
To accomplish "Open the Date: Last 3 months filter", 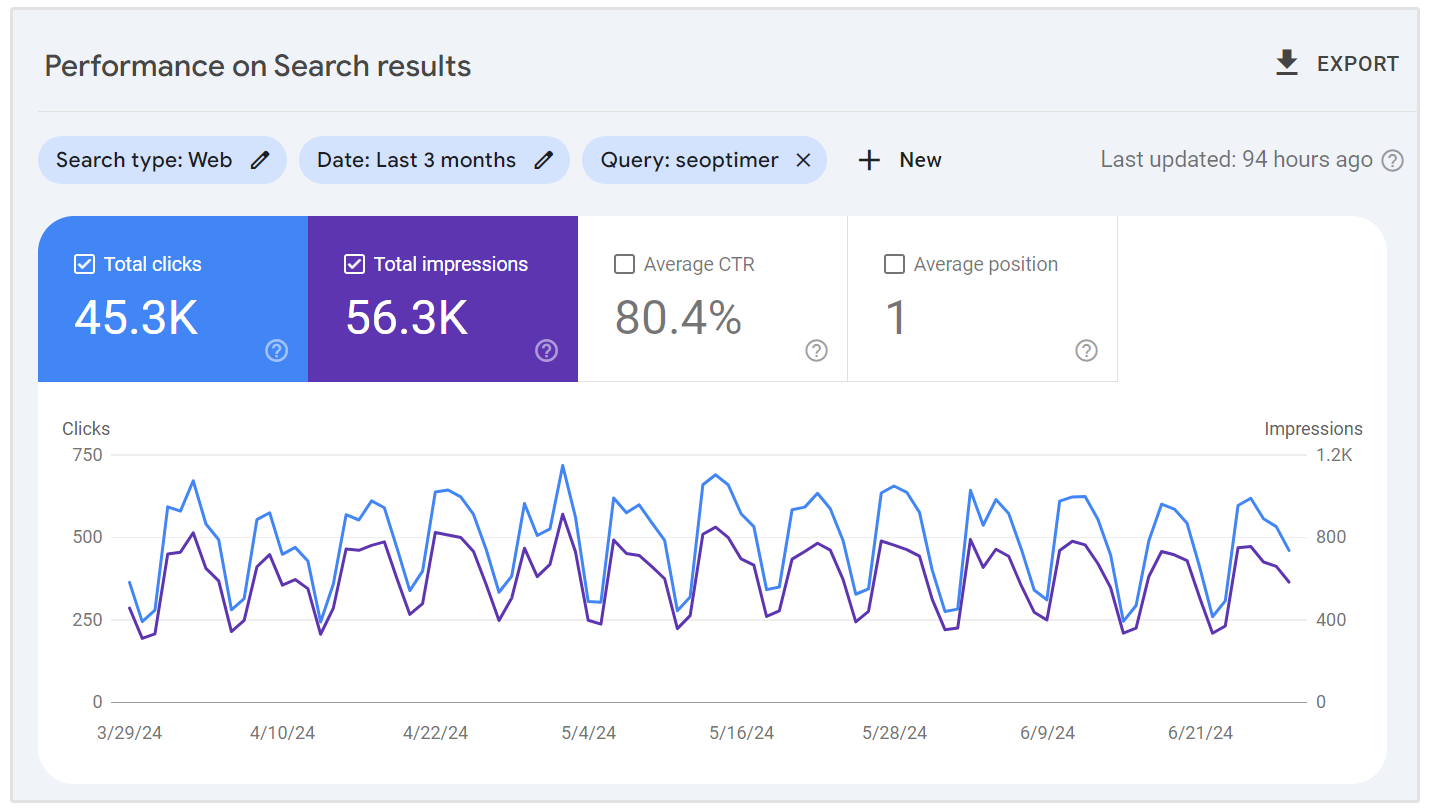I will [420, 159].
